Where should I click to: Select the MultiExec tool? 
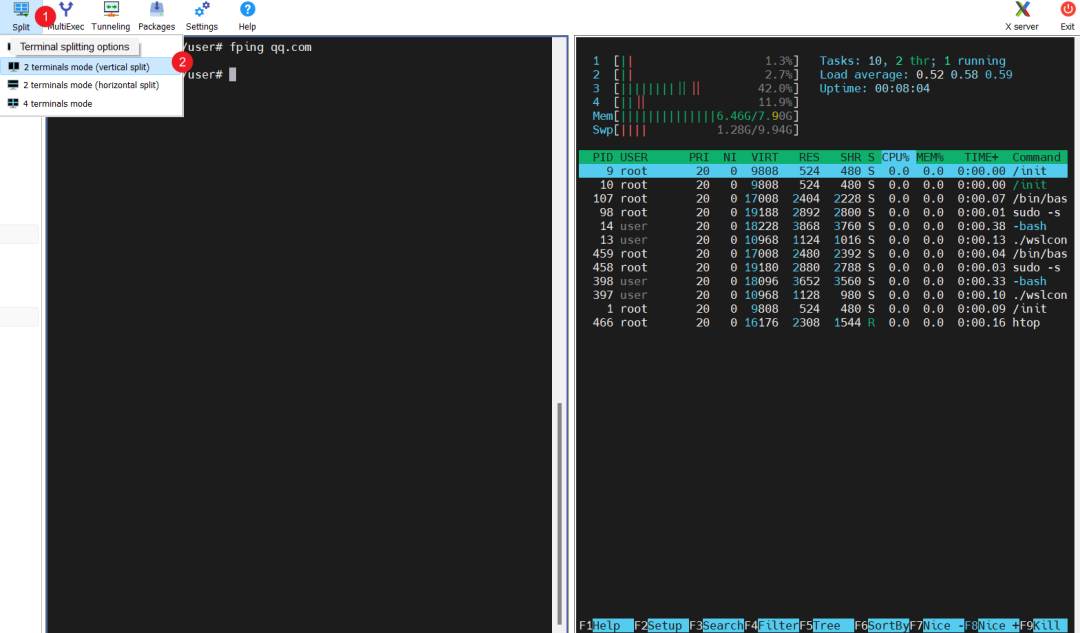[66, 15]
